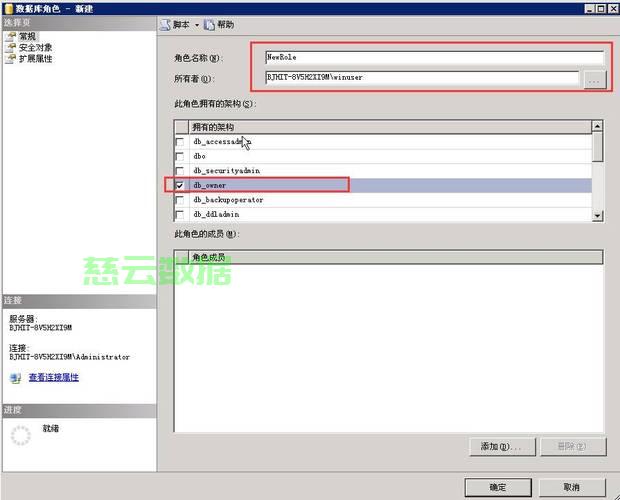Viewport: 620px width, 500px height.
Task: Uncheck the db_owner schema checkbox
Action: pyautogui.click(x=180, y=186)
